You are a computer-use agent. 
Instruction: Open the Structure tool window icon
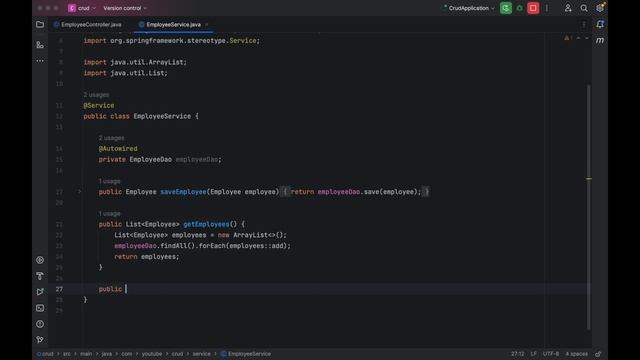[40, 45]
